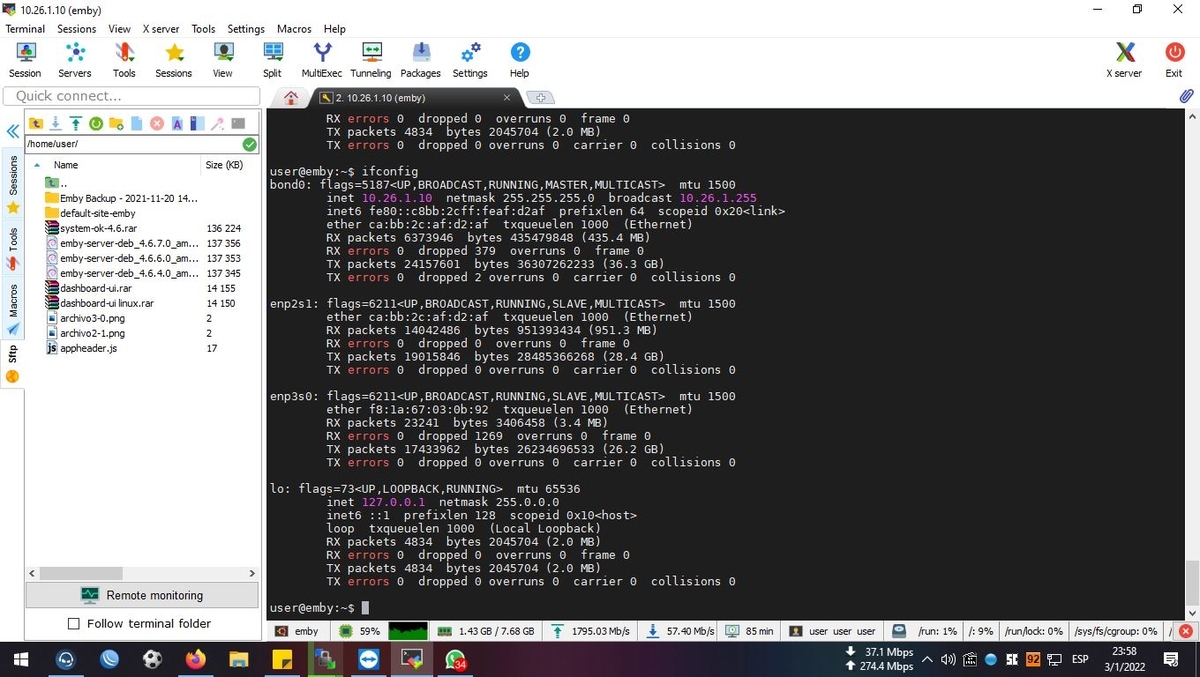Open the X server menu

click(x=161, y=29)
